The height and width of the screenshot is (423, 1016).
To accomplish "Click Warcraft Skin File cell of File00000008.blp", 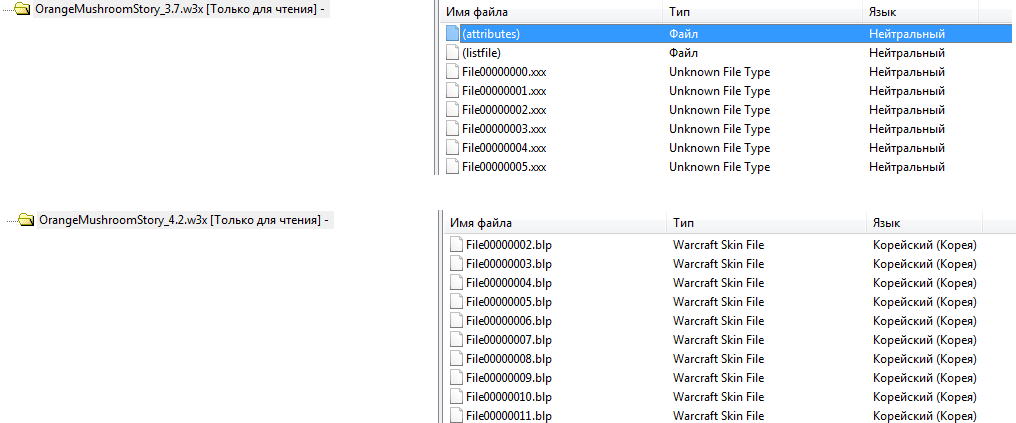I will coord(719,358).
